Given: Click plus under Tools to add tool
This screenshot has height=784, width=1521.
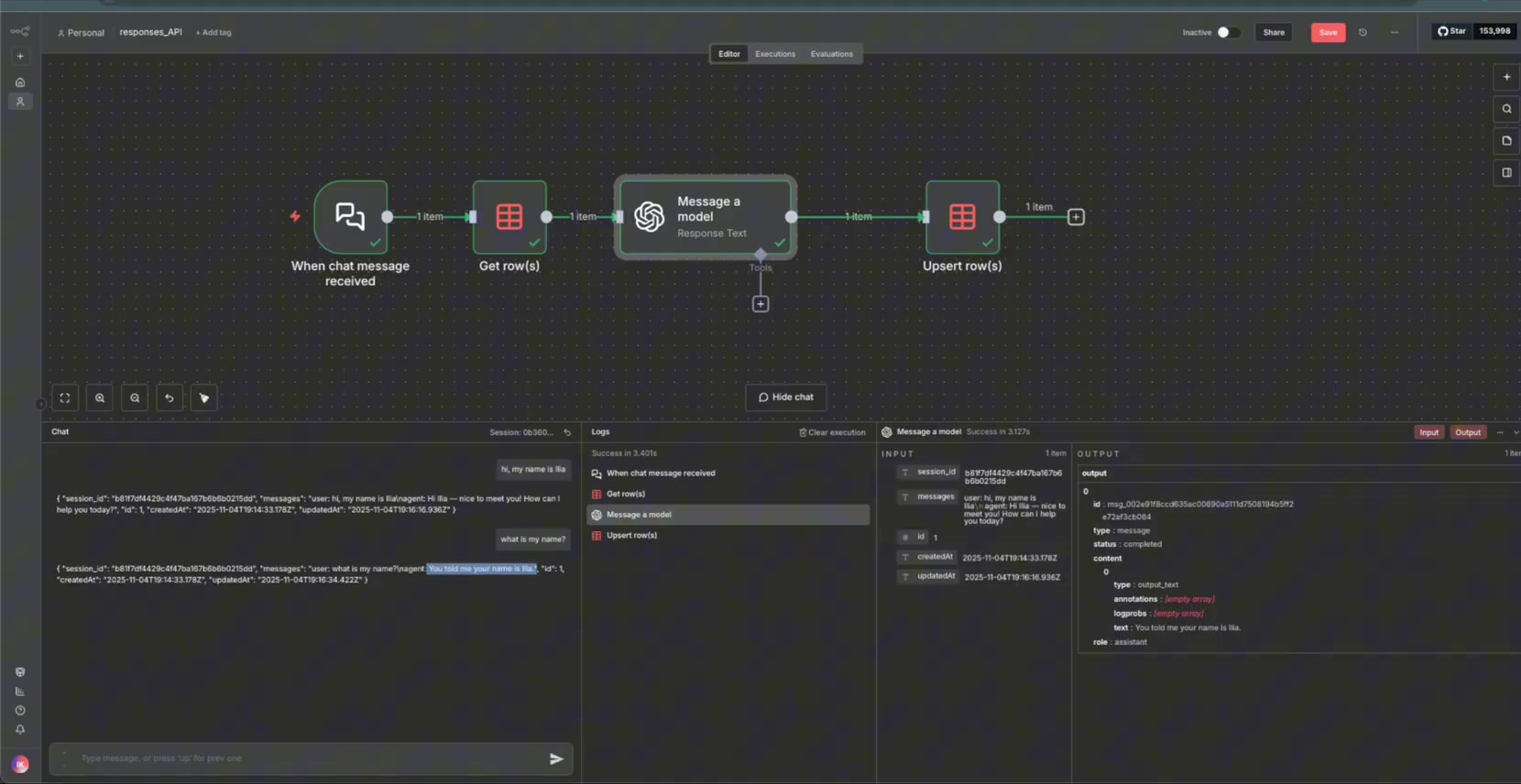Looking at the screenshot, I should (x=760, y=304).
